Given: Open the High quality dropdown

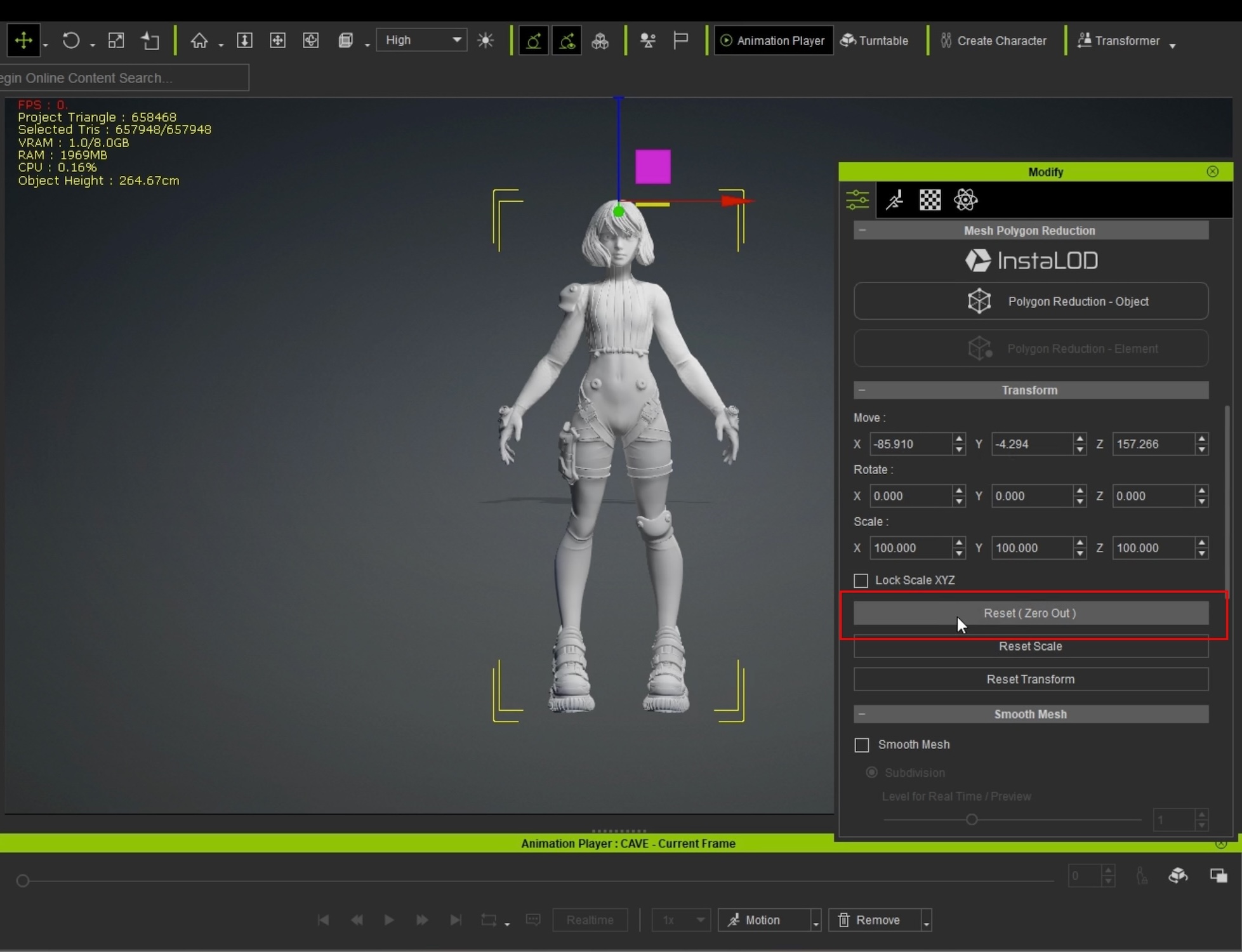Looking at the screenshot, I should coord(422,40).
